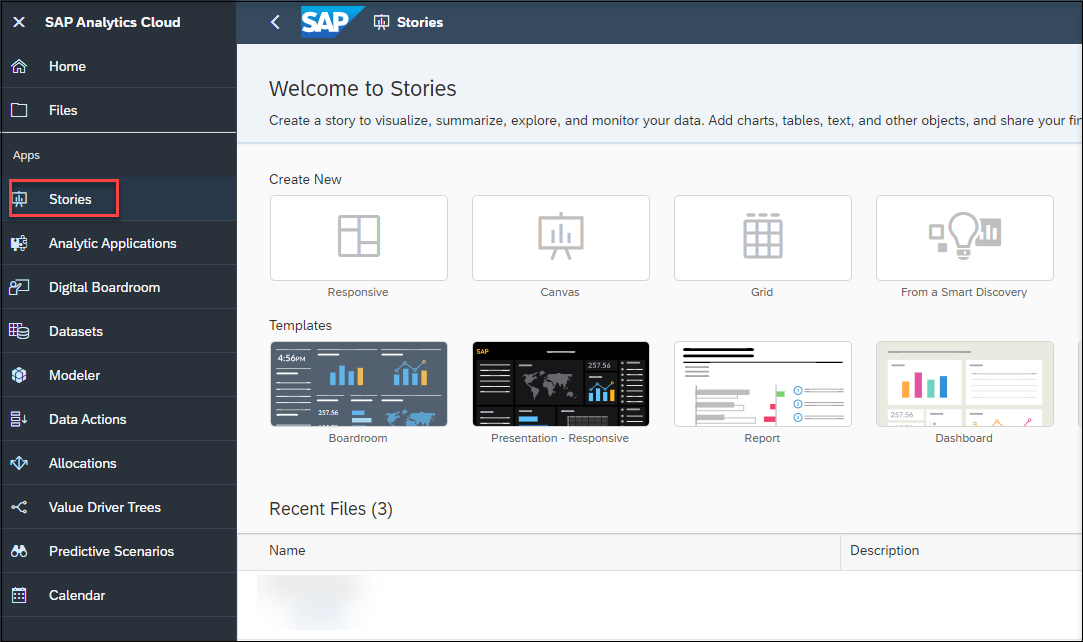Click the SAP logo in header
The image size is (1083, 642).
tap(332, 22)
